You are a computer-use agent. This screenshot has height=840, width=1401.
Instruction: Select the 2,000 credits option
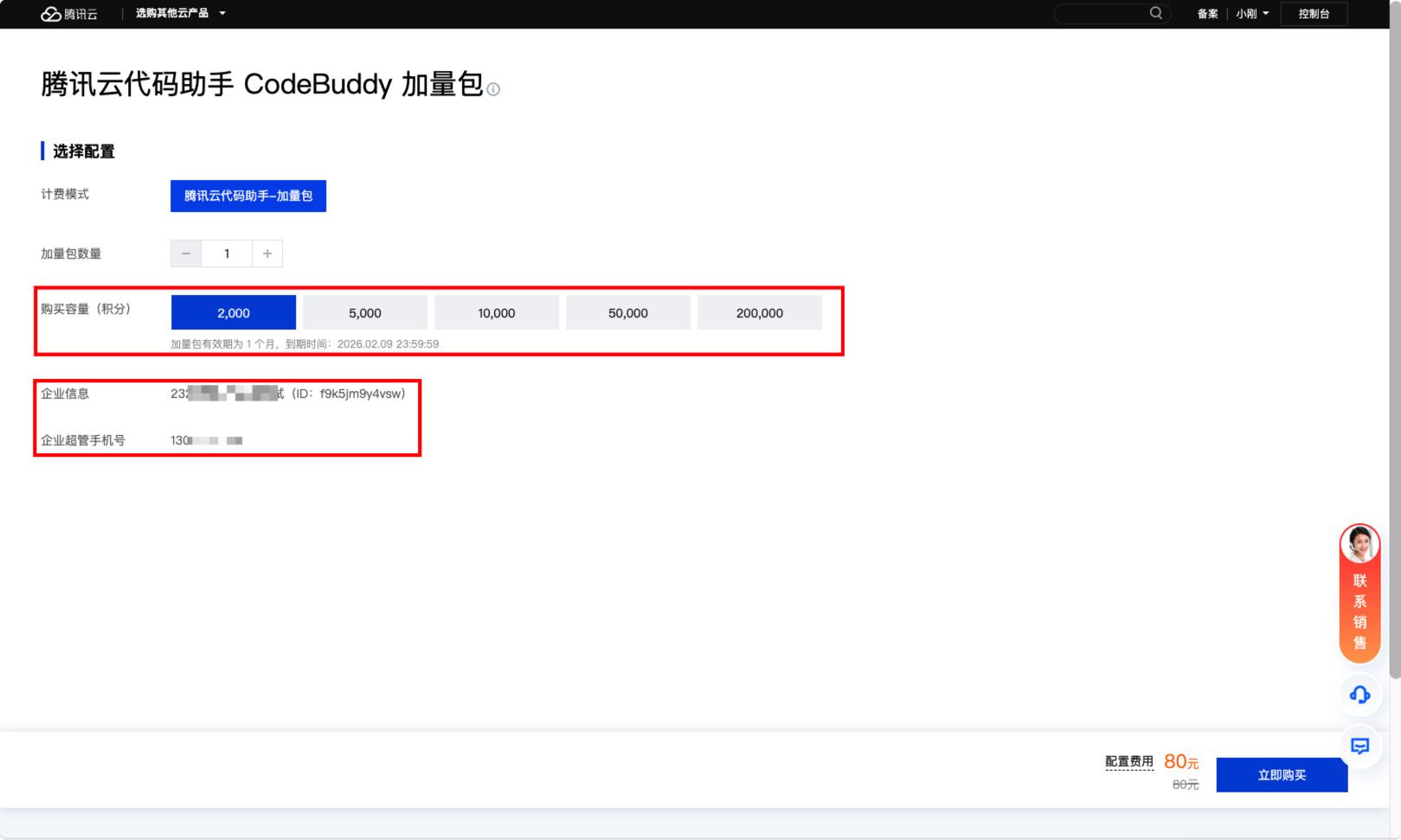click(234, 312)
